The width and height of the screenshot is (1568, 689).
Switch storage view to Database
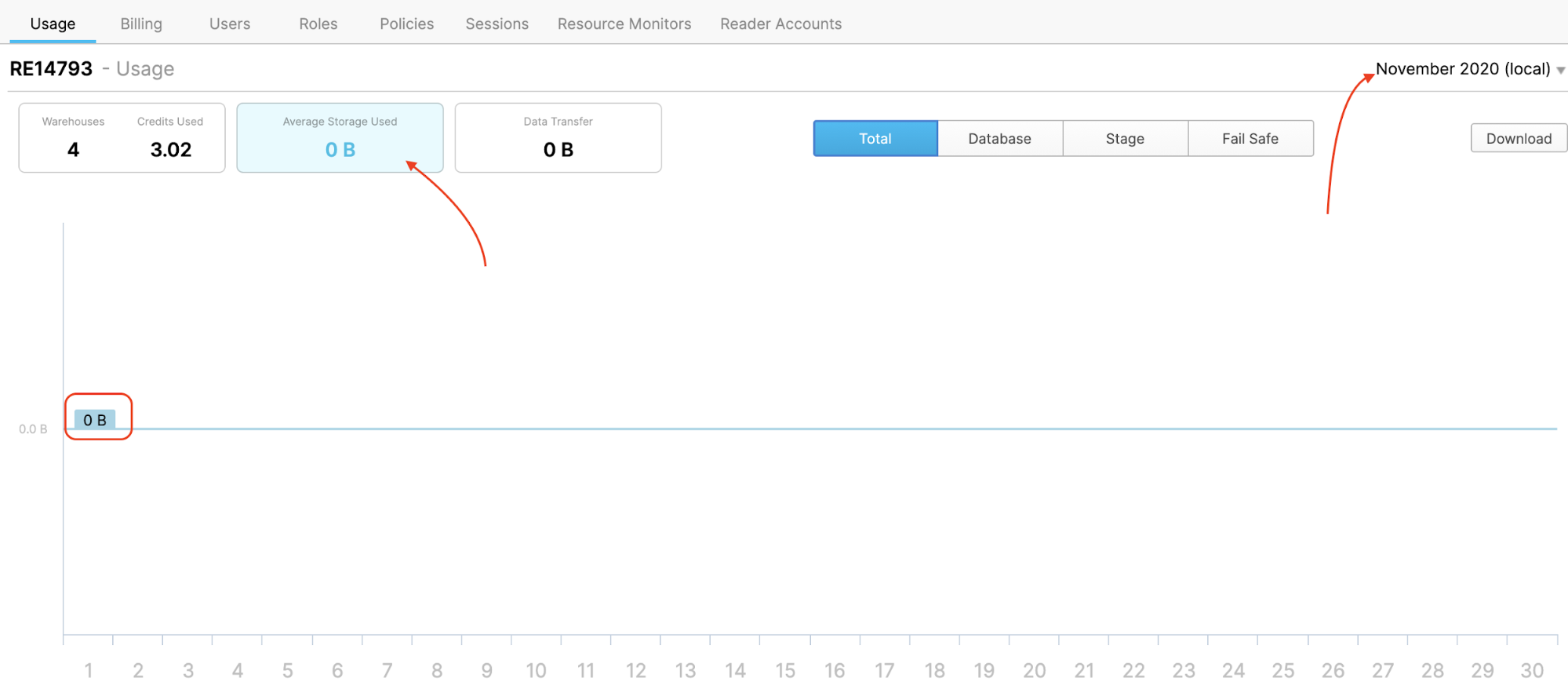click(999, 138)
